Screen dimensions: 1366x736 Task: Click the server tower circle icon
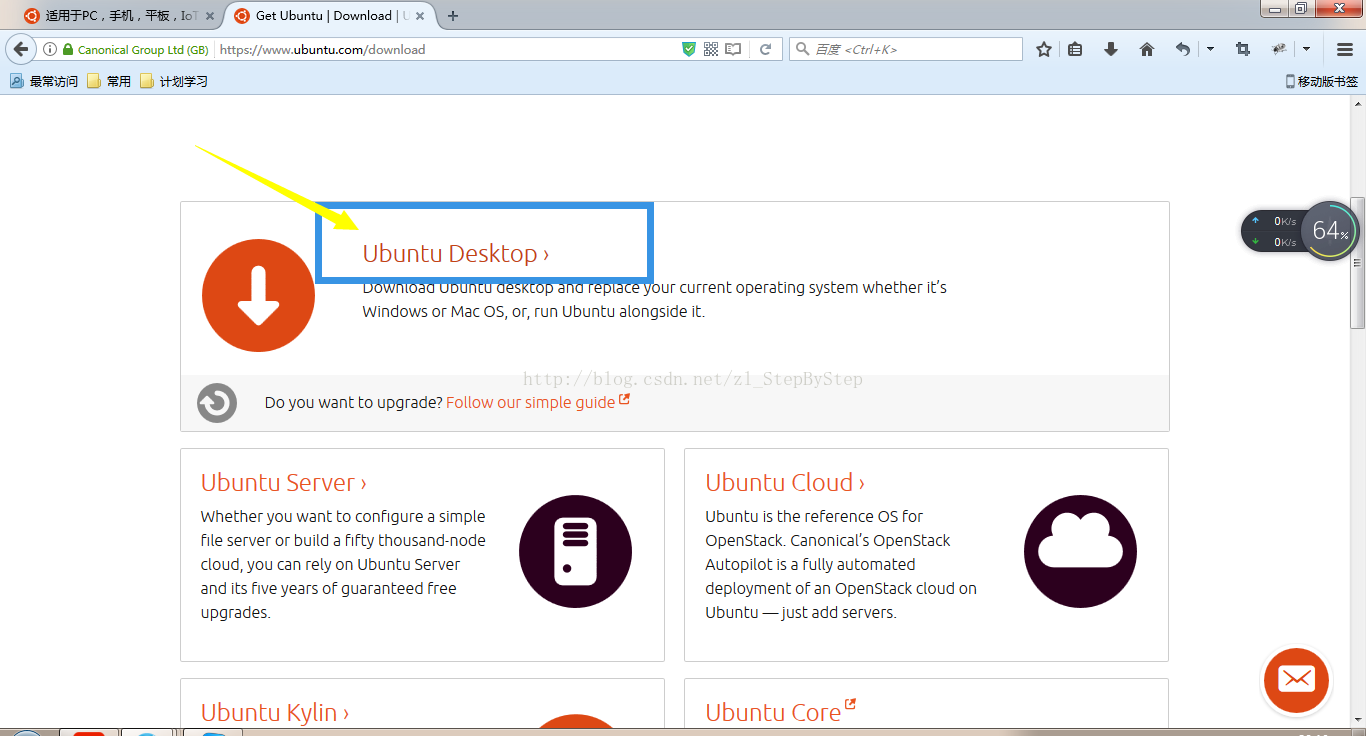(x=575, y=551)
